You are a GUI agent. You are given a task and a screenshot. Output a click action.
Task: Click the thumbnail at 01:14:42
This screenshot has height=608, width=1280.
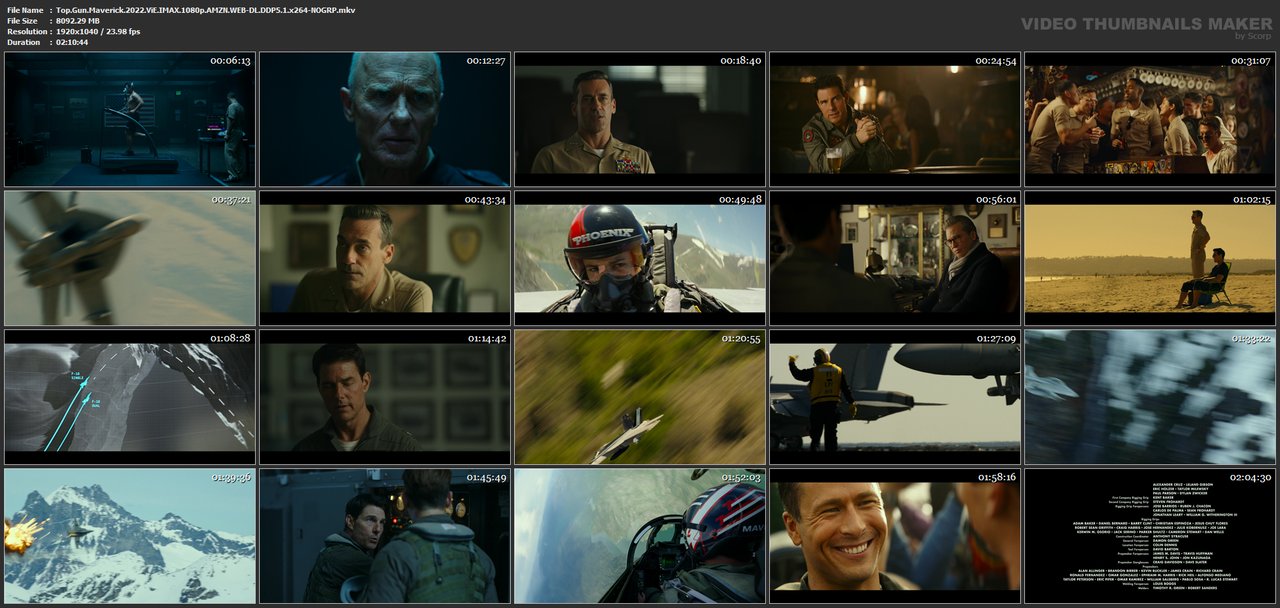click(x=385, y=397)
